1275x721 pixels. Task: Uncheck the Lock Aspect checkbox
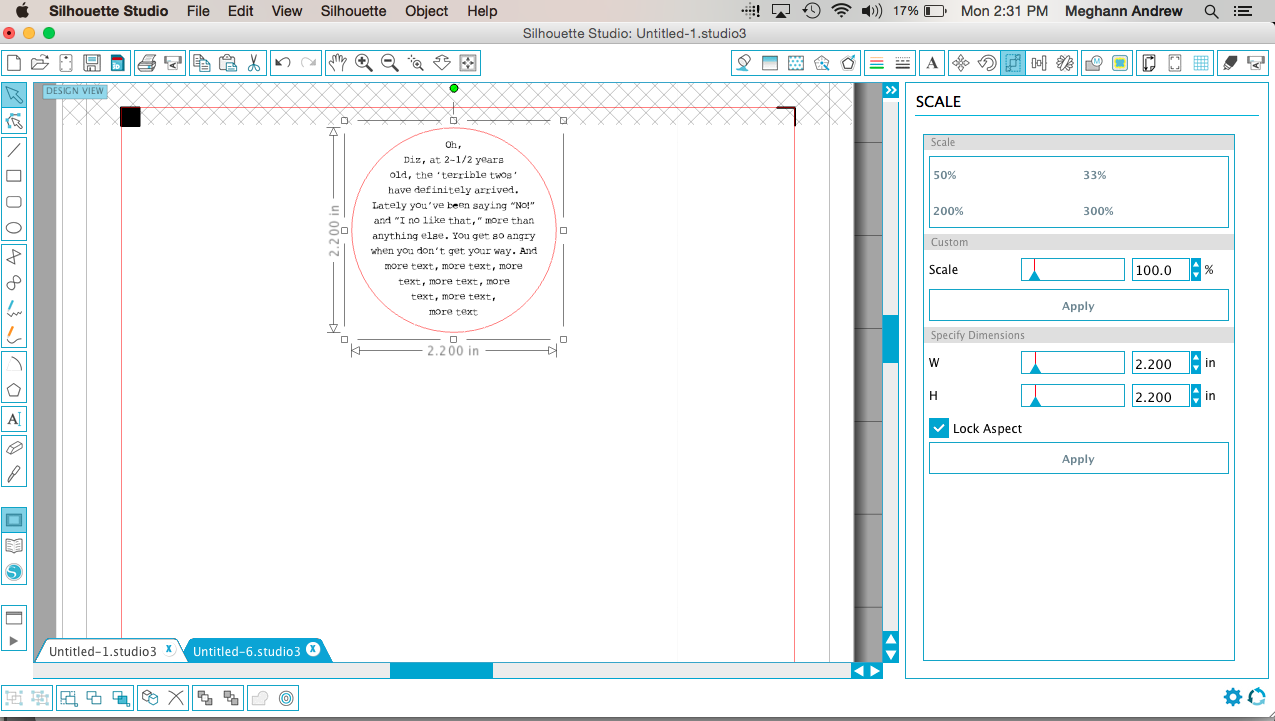click(939, 428)
